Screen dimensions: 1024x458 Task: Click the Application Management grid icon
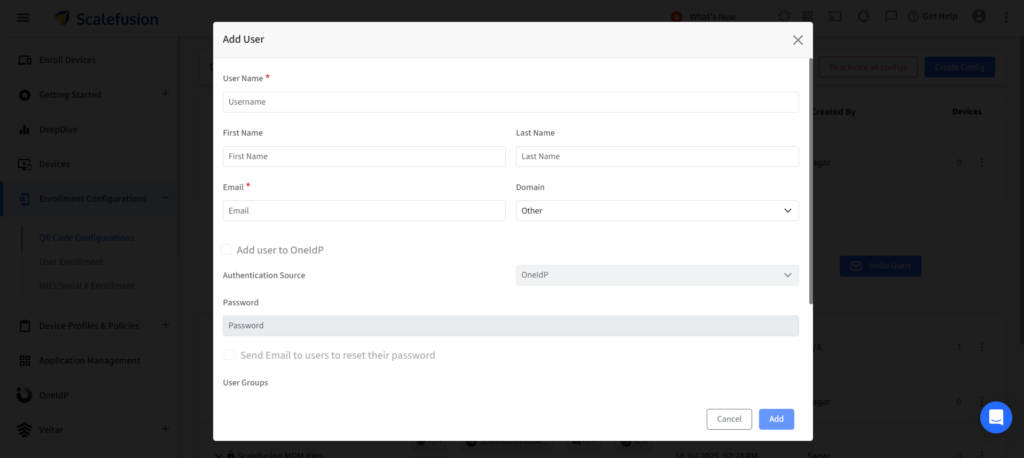tap(24, 361)
